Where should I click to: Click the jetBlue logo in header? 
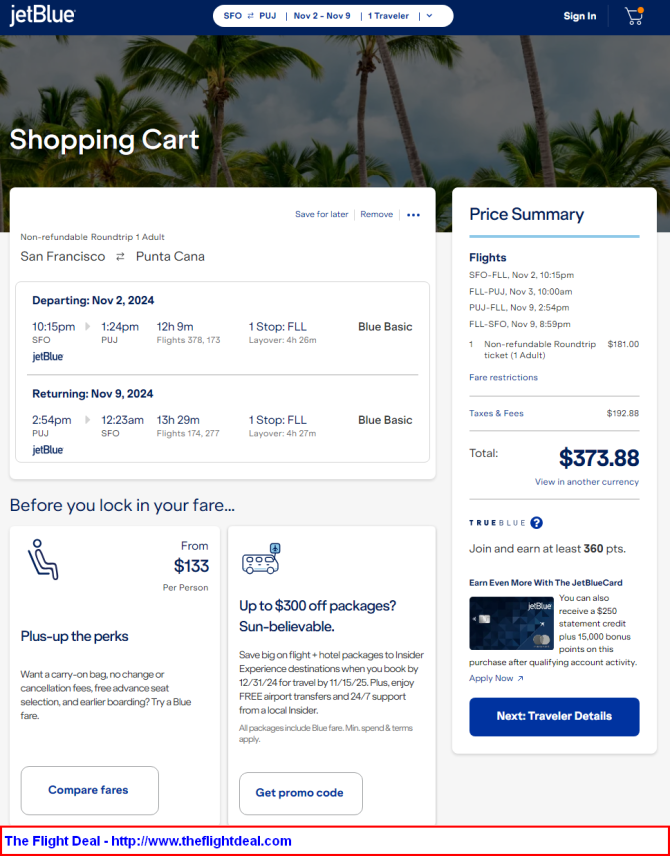coord(43,15)
